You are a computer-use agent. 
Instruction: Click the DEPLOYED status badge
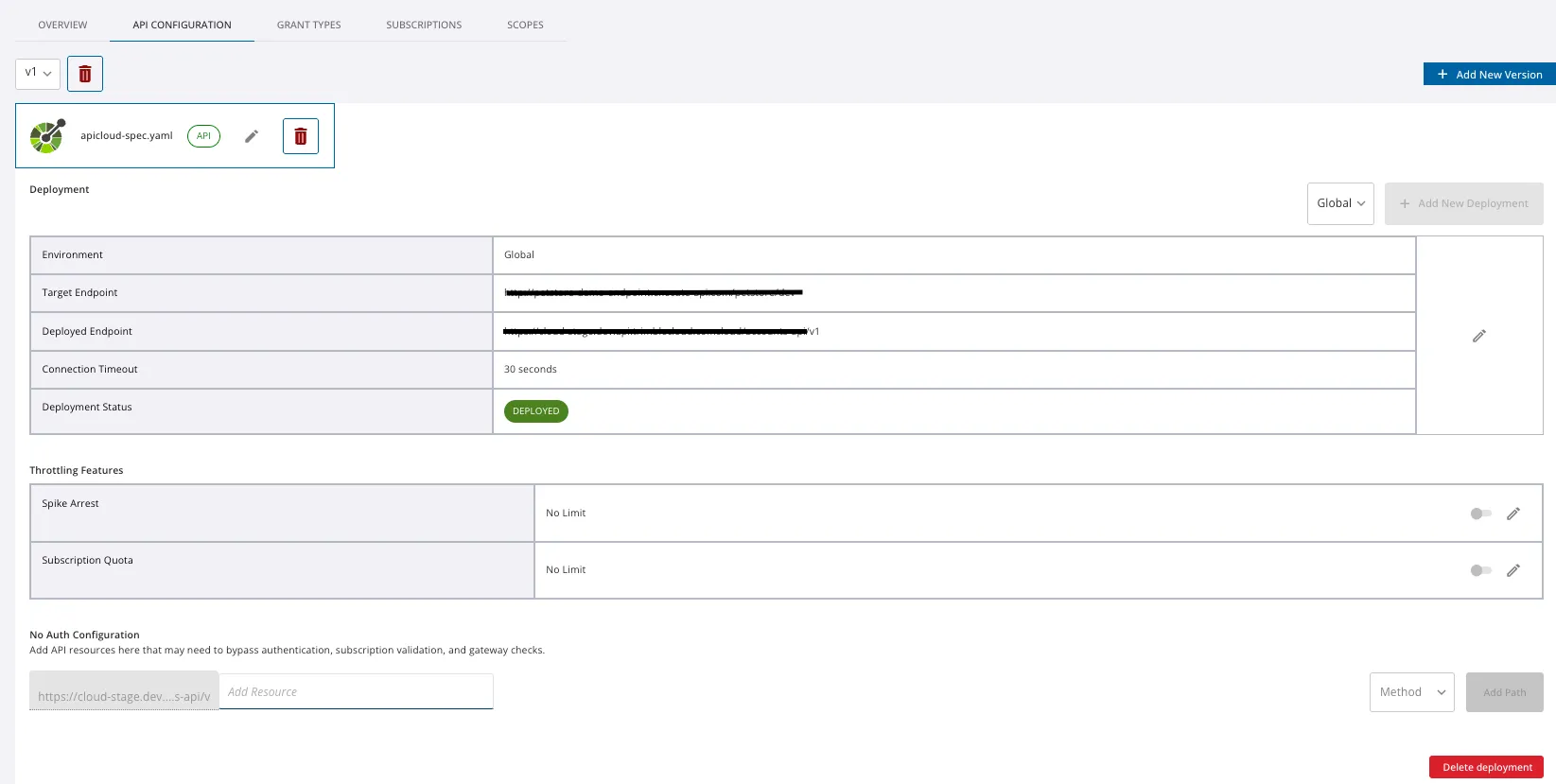click(x=536, y=411)
